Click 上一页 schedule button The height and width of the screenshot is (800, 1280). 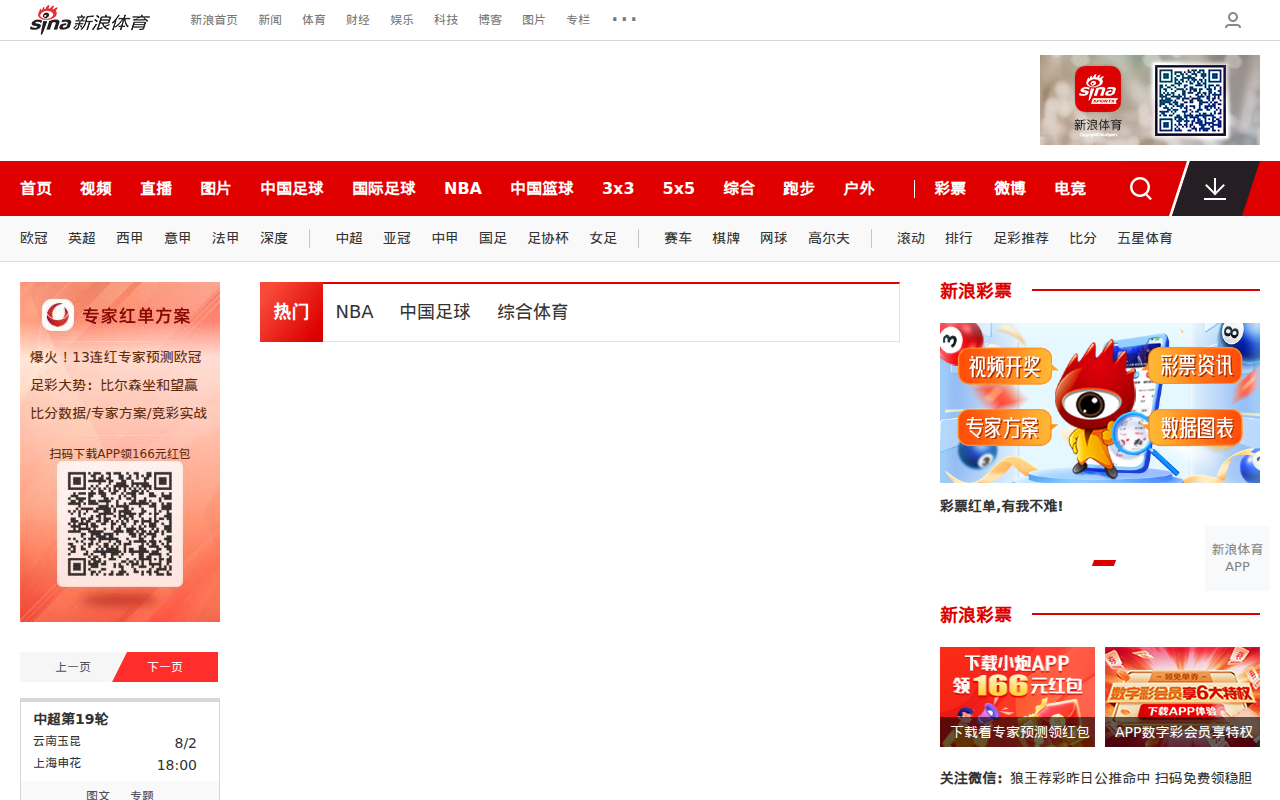[72, 667]
